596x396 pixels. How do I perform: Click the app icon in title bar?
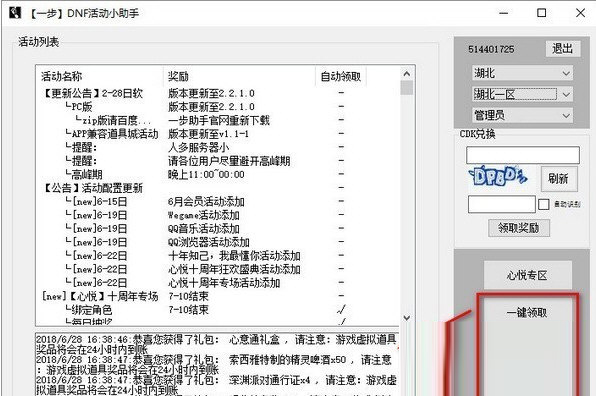(x=15, y=13)
